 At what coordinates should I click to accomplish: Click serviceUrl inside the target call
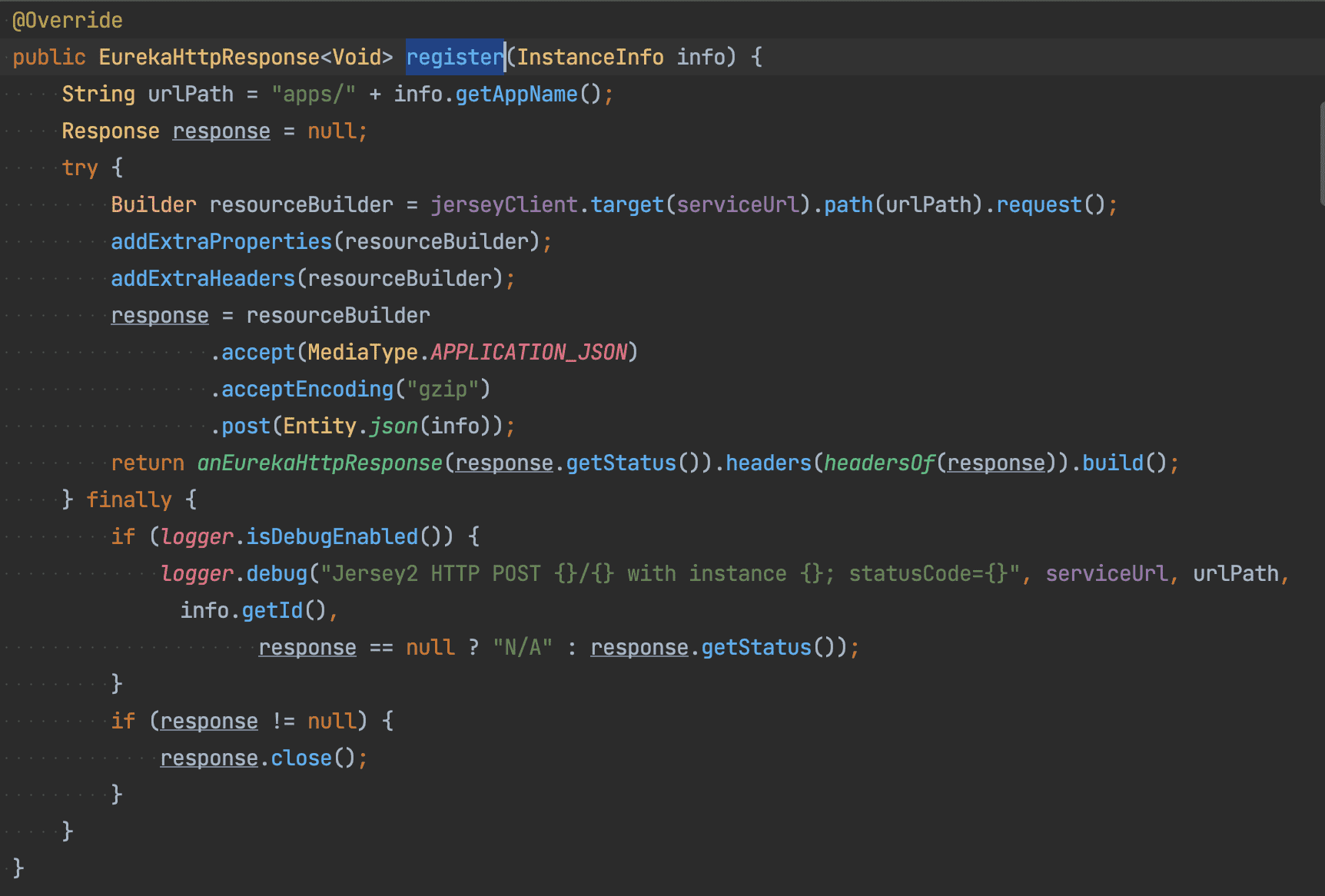[x=738, y=204]
